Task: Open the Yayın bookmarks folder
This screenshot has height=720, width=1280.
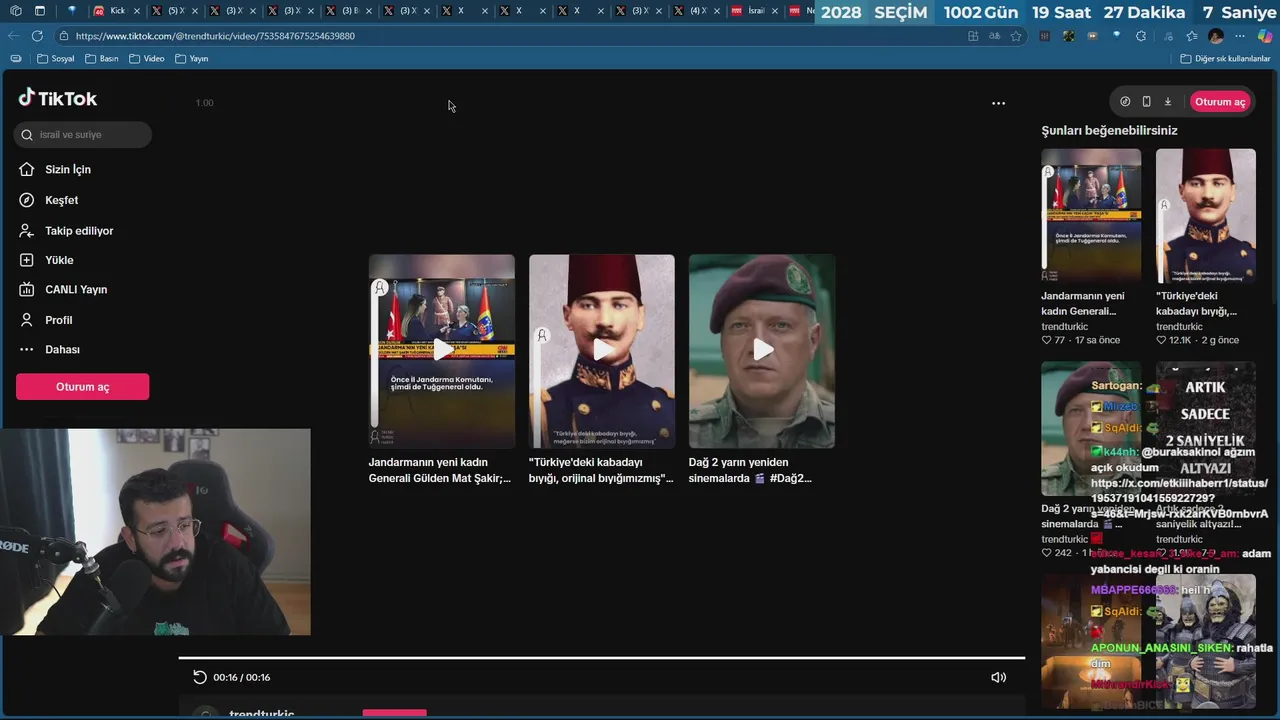Action: click(x=191, y=59)
